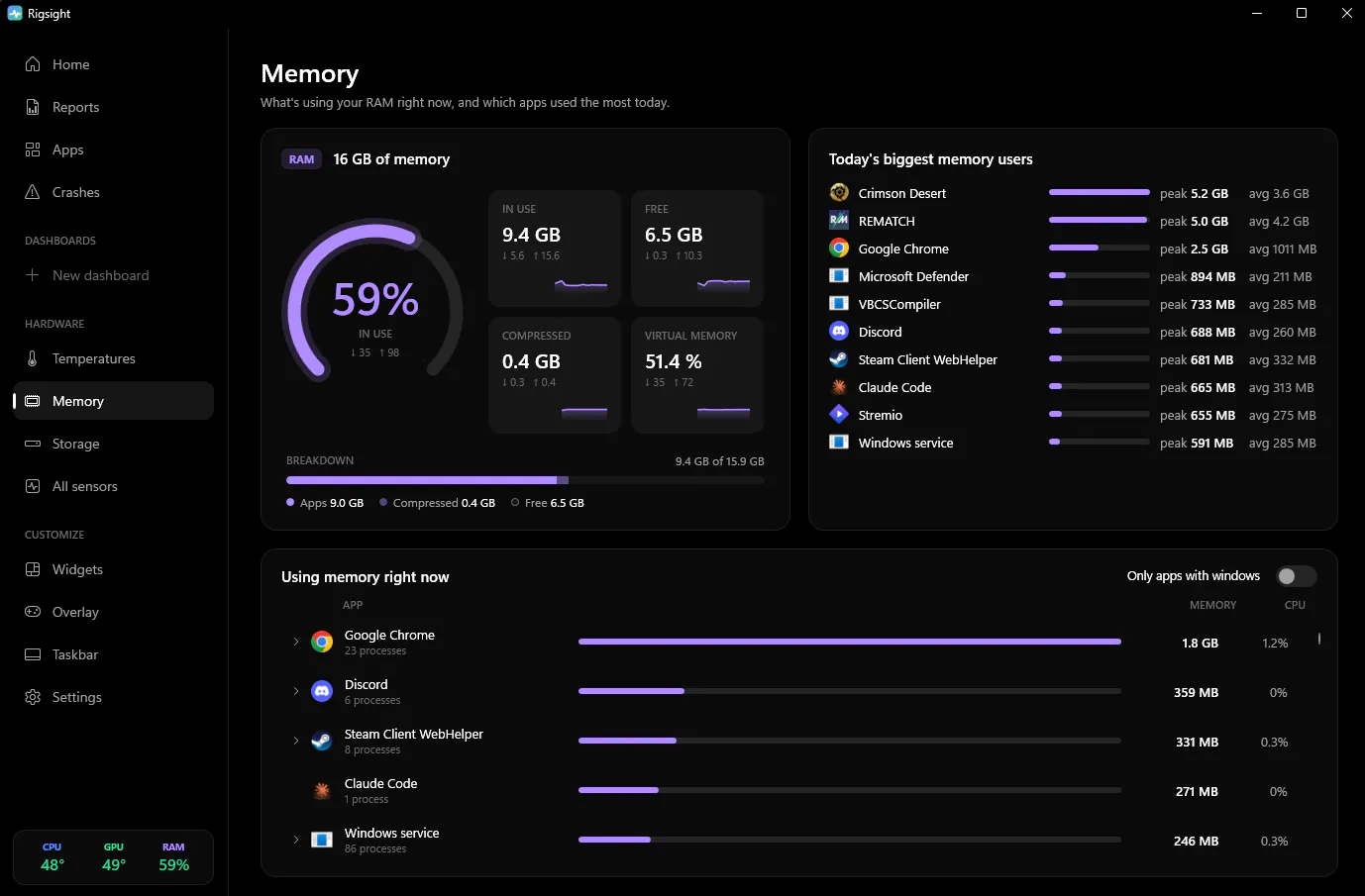Click the Windows service icon in using-memory list
This screenshot has width=1365, height=896.
(x=322, y=840)
